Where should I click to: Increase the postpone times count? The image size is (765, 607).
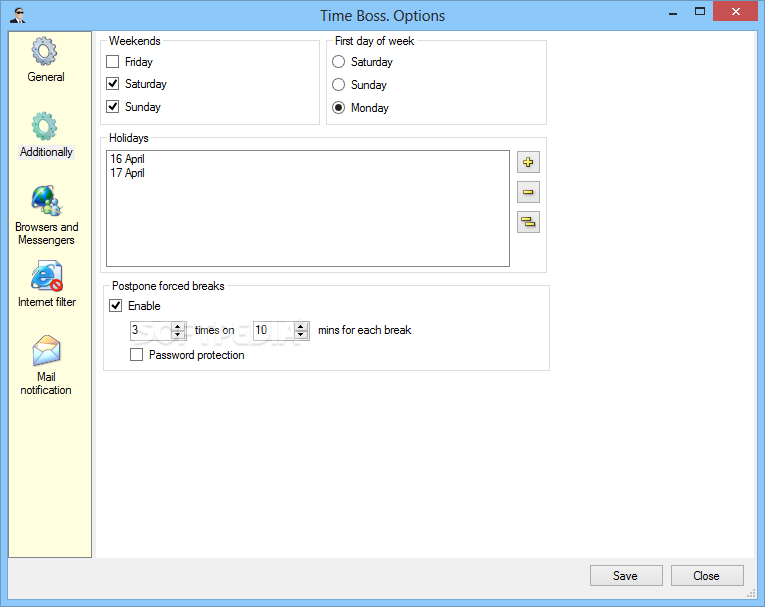(x=178, y=326)
